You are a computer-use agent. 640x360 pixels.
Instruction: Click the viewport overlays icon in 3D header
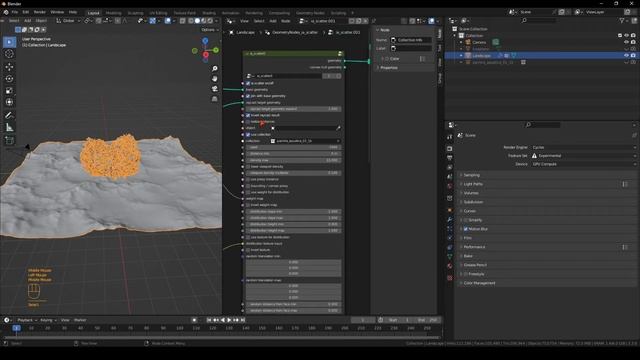point(168,21)
